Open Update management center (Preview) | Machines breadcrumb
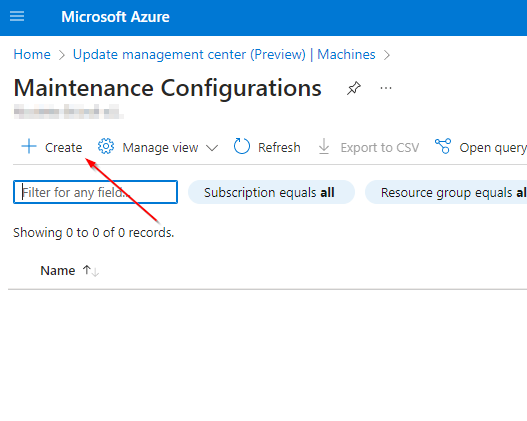 (x=224, y=54)
